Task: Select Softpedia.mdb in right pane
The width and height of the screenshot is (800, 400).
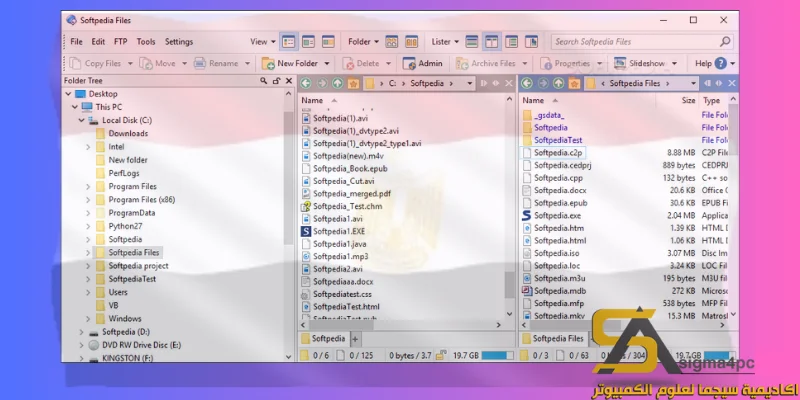Action: (x=560, y=291)
